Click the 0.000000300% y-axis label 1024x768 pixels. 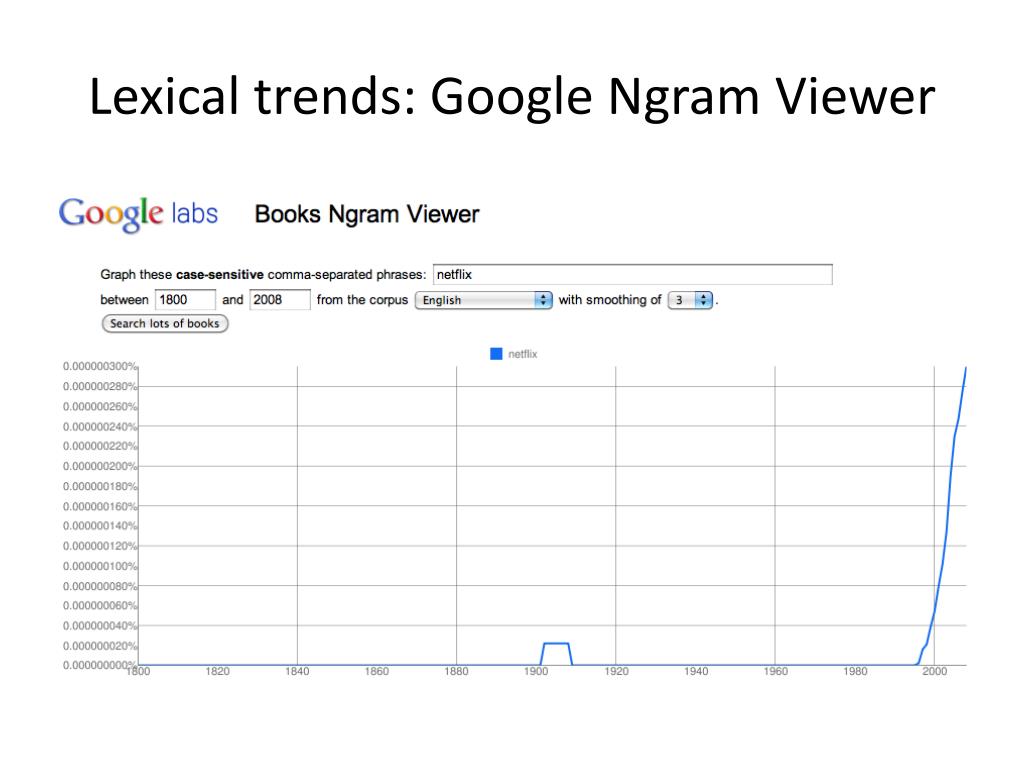coord(100,366)
